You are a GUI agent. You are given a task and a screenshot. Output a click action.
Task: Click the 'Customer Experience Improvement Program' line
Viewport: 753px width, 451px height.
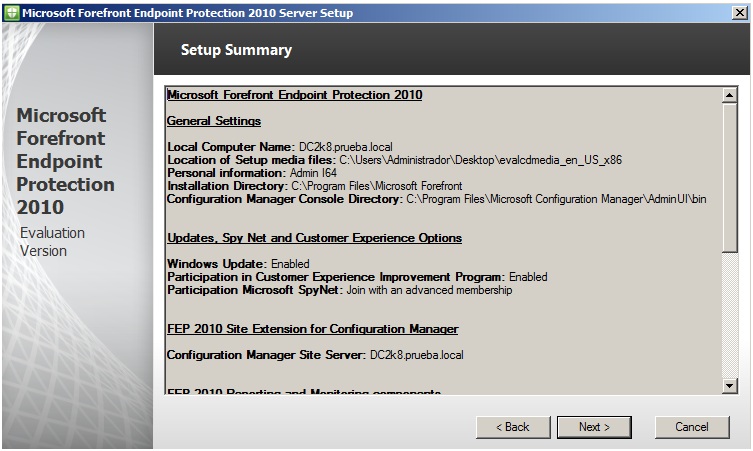pos(357,277)
